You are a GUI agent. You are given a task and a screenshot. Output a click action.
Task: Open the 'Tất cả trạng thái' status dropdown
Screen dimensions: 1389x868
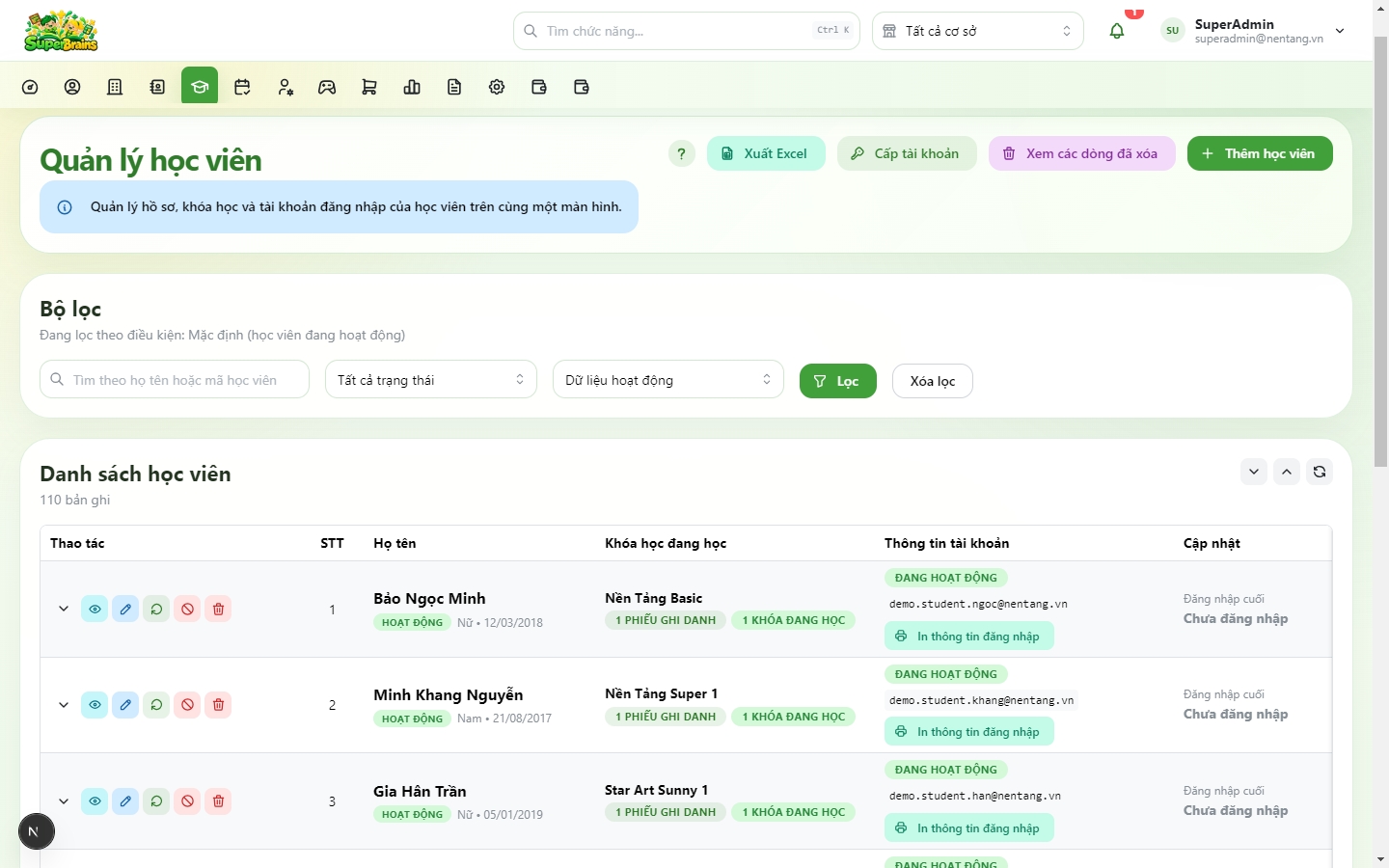point(431,380)
